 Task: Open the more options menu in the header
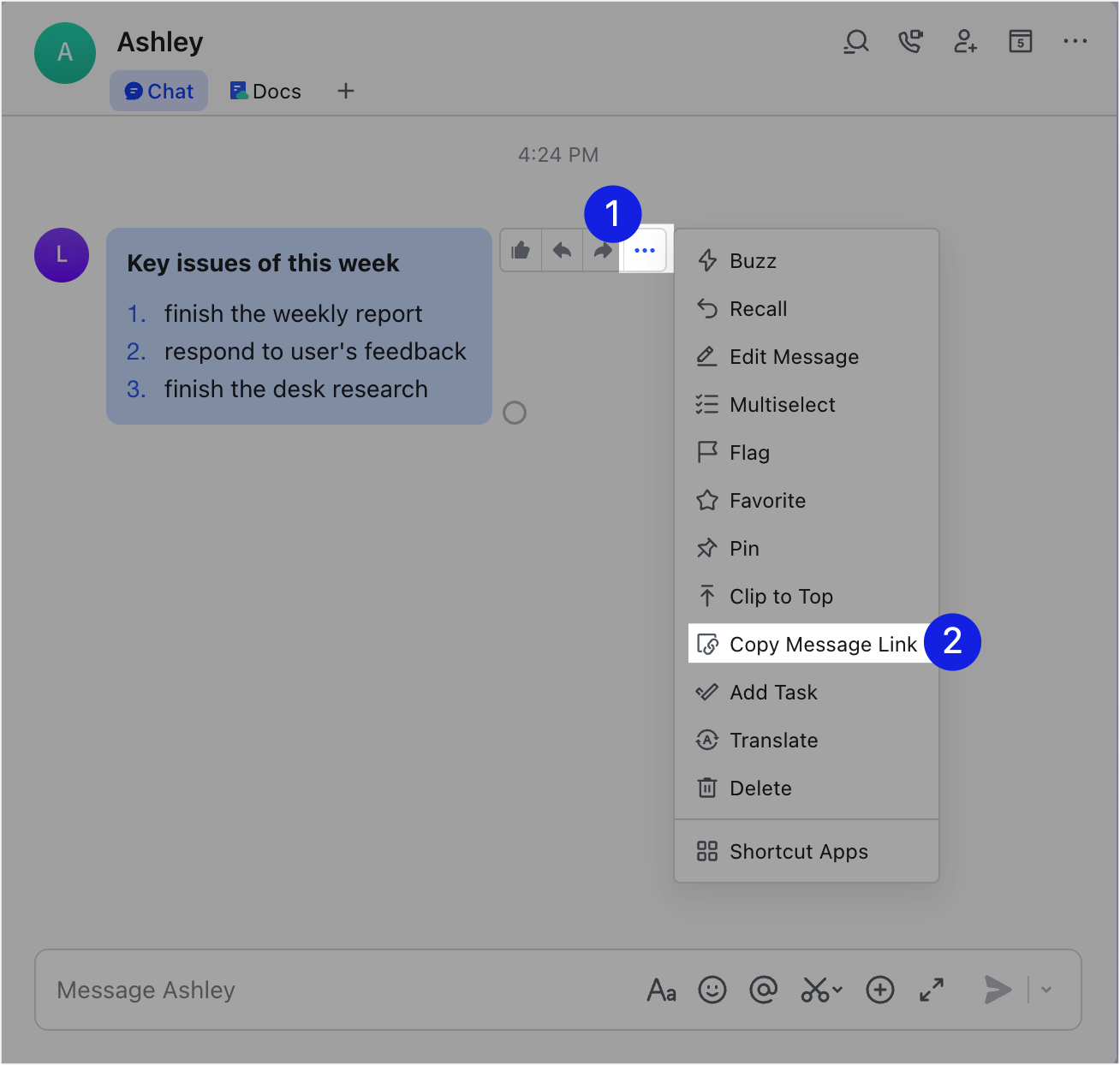pos(1075,40)
